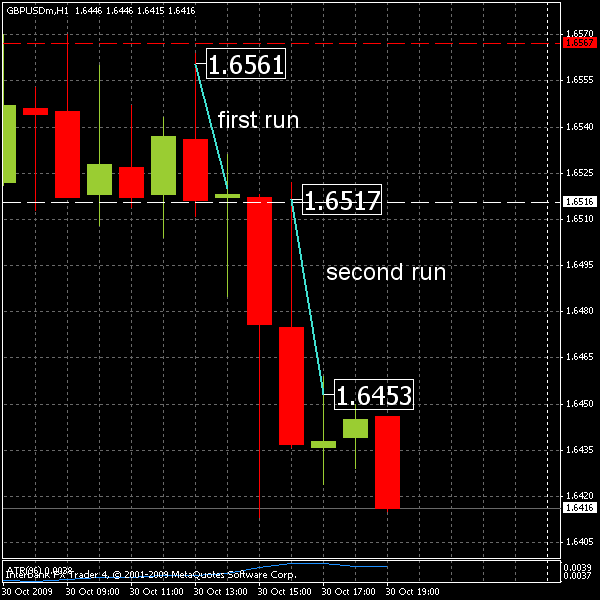Screen dimensions: 600x600
Task: Click the 30 Oct 19:00 time label
Action: tap(412, 592)
